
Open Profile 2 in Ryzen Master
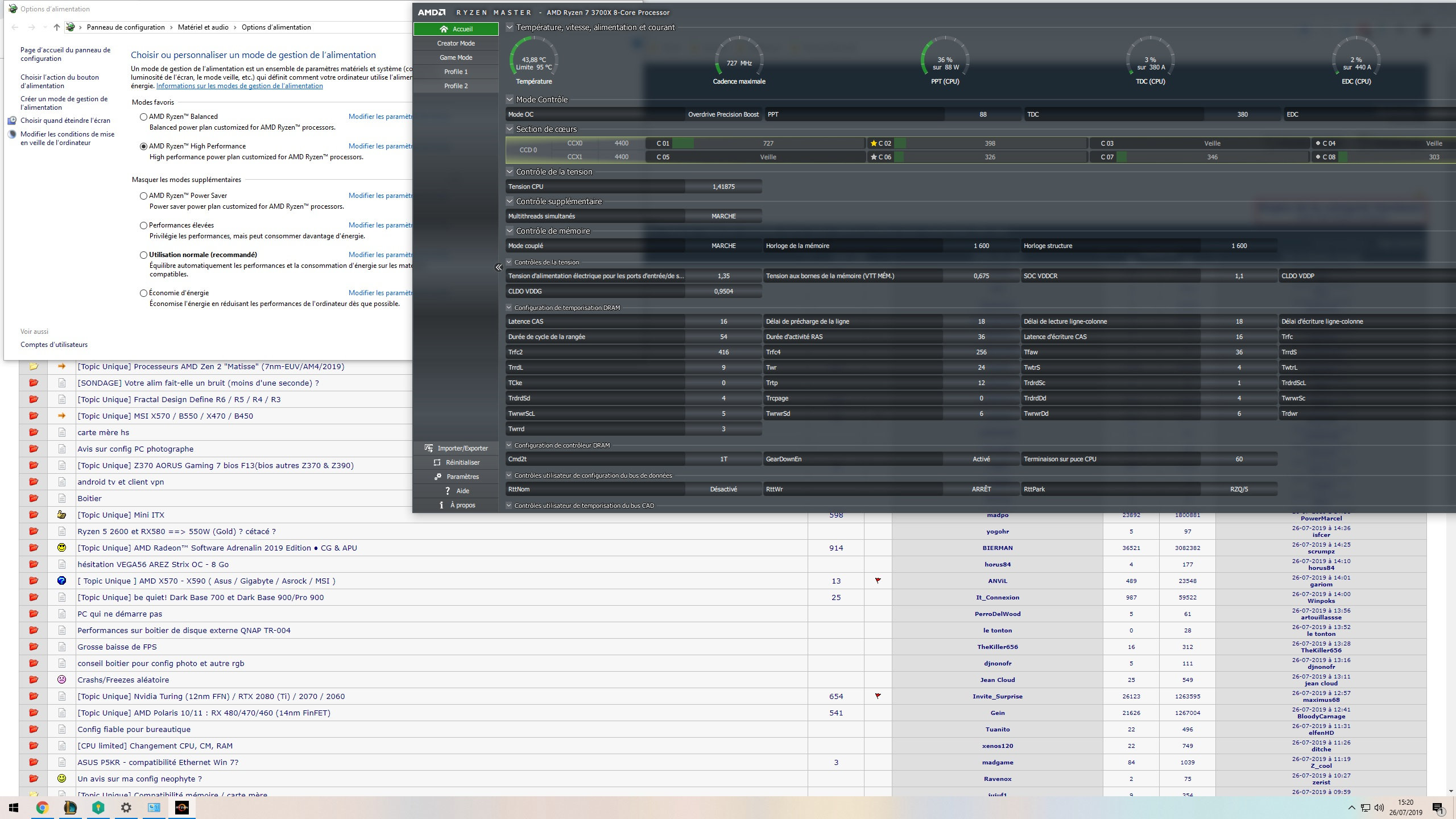click(x=456, y=86)
